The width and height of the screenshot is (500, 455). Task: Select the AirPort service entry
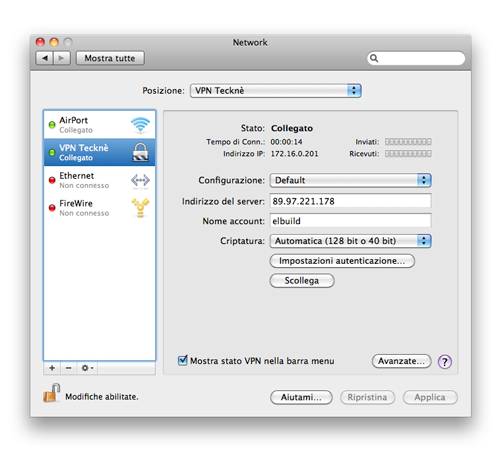point(99,125)
